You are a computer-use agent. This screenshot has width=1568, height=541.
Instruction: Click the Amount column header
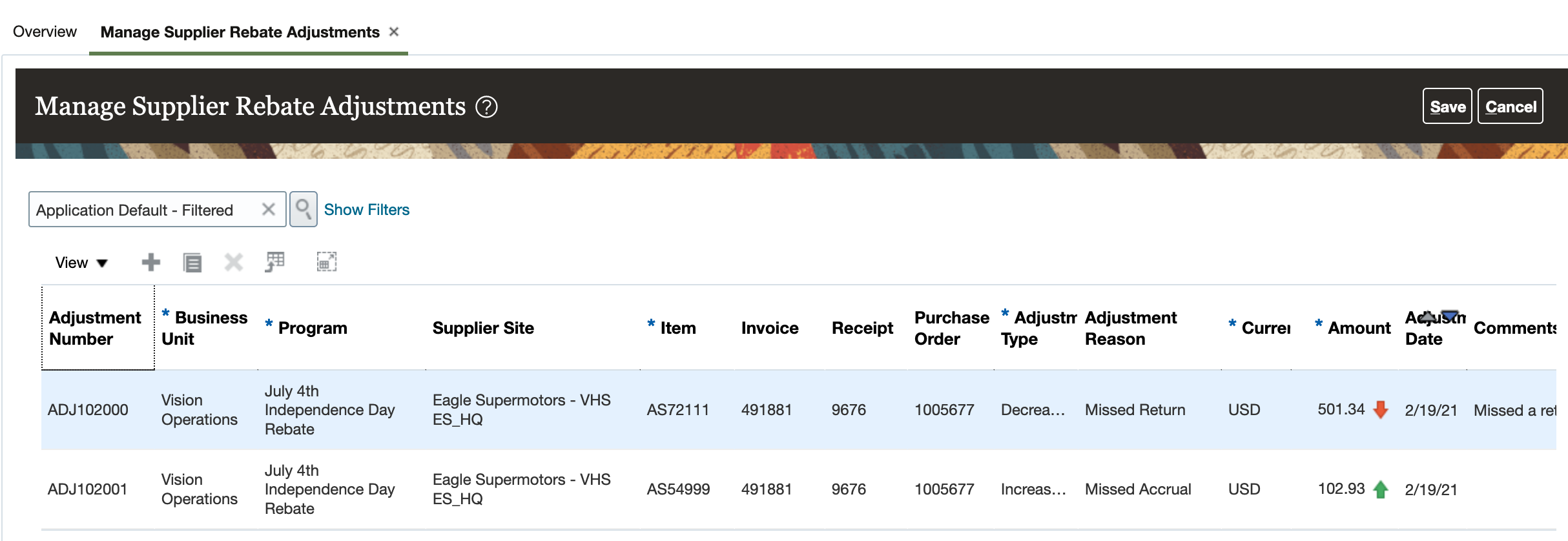[x=1358, y=328]
